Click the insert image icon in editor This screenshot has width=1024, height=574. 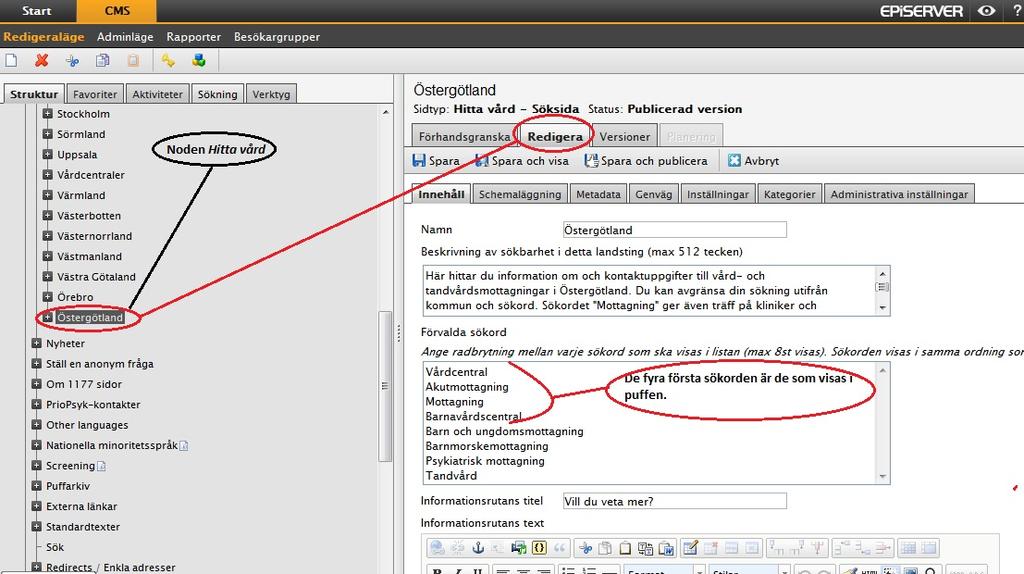tap(519, 548)
